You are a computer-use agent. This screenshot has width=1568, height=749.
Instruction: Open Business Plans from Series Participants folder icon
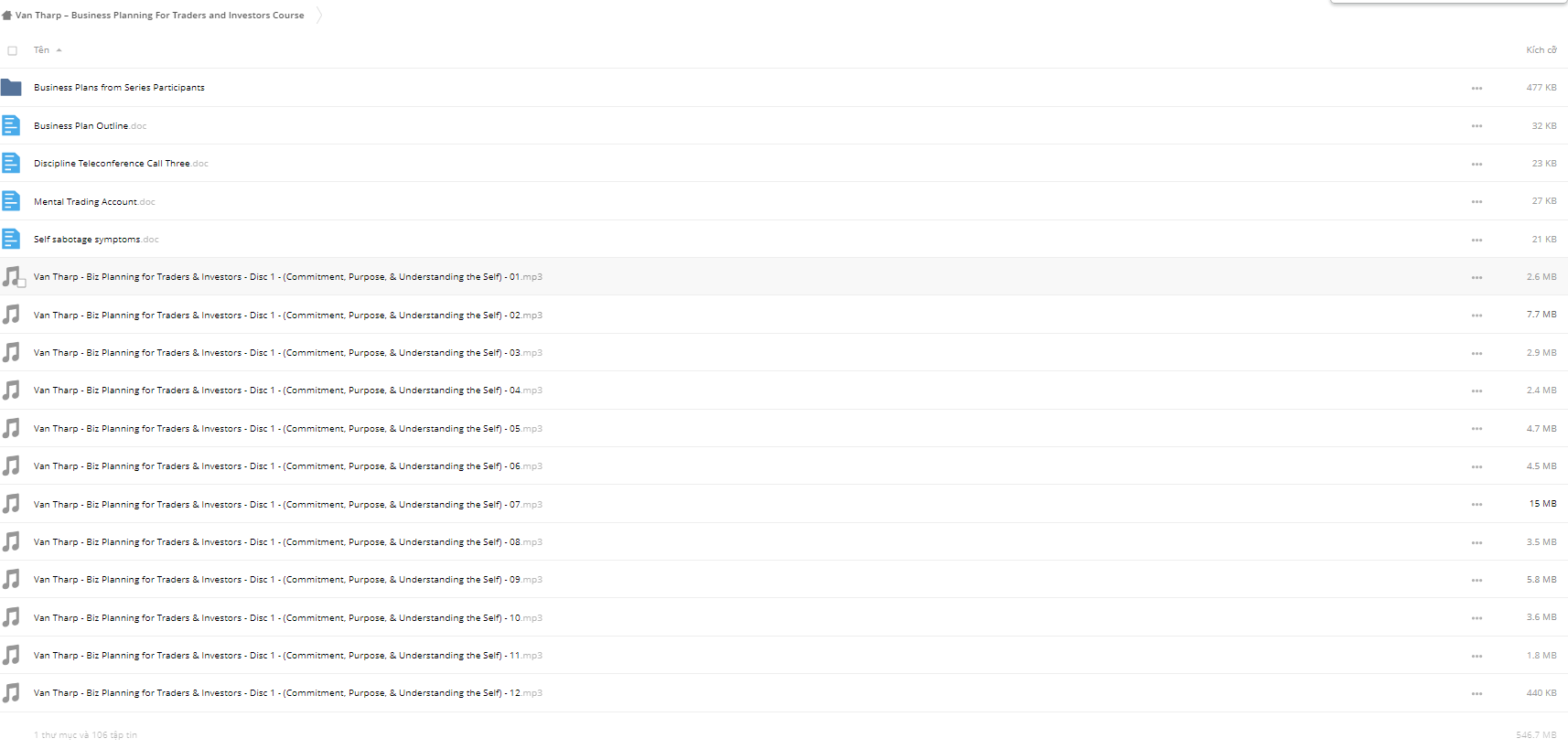point(11,88)
